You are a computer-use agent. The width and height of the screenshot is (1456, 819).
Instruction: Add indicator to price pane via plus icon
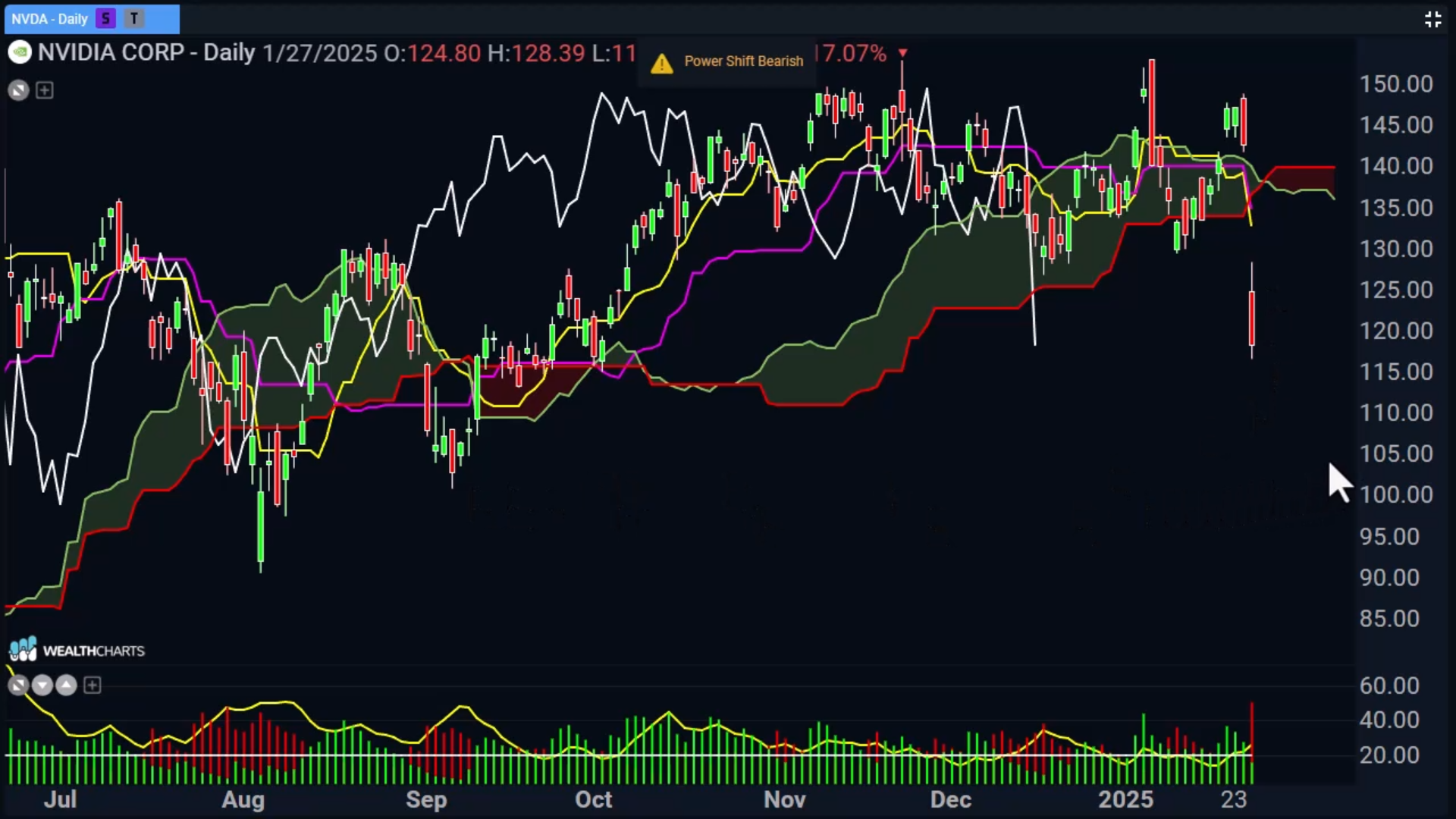tap(45, 91)
